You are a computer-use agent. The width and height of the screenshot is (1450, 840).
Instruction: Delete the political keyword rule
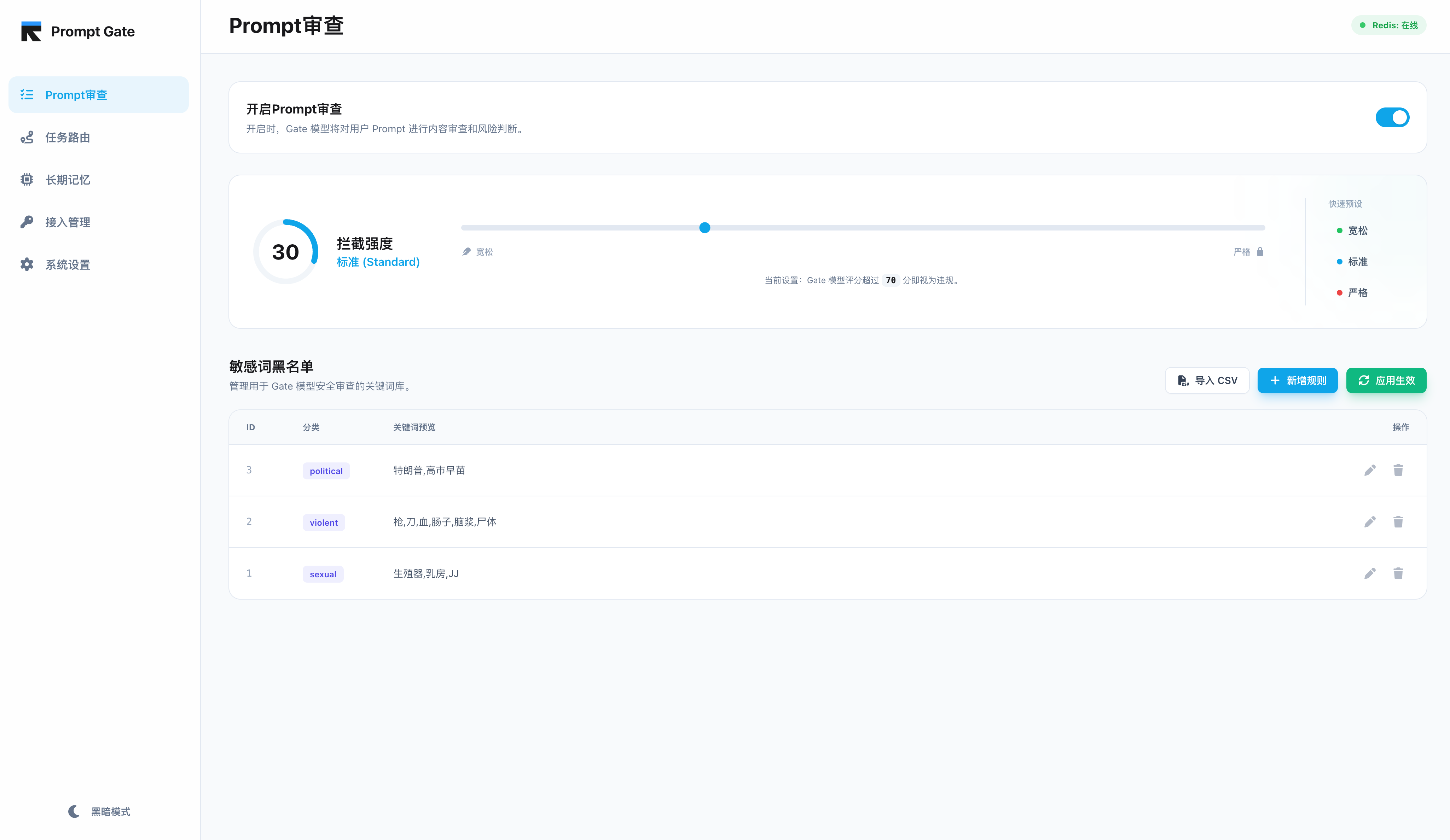(1398, 470)
